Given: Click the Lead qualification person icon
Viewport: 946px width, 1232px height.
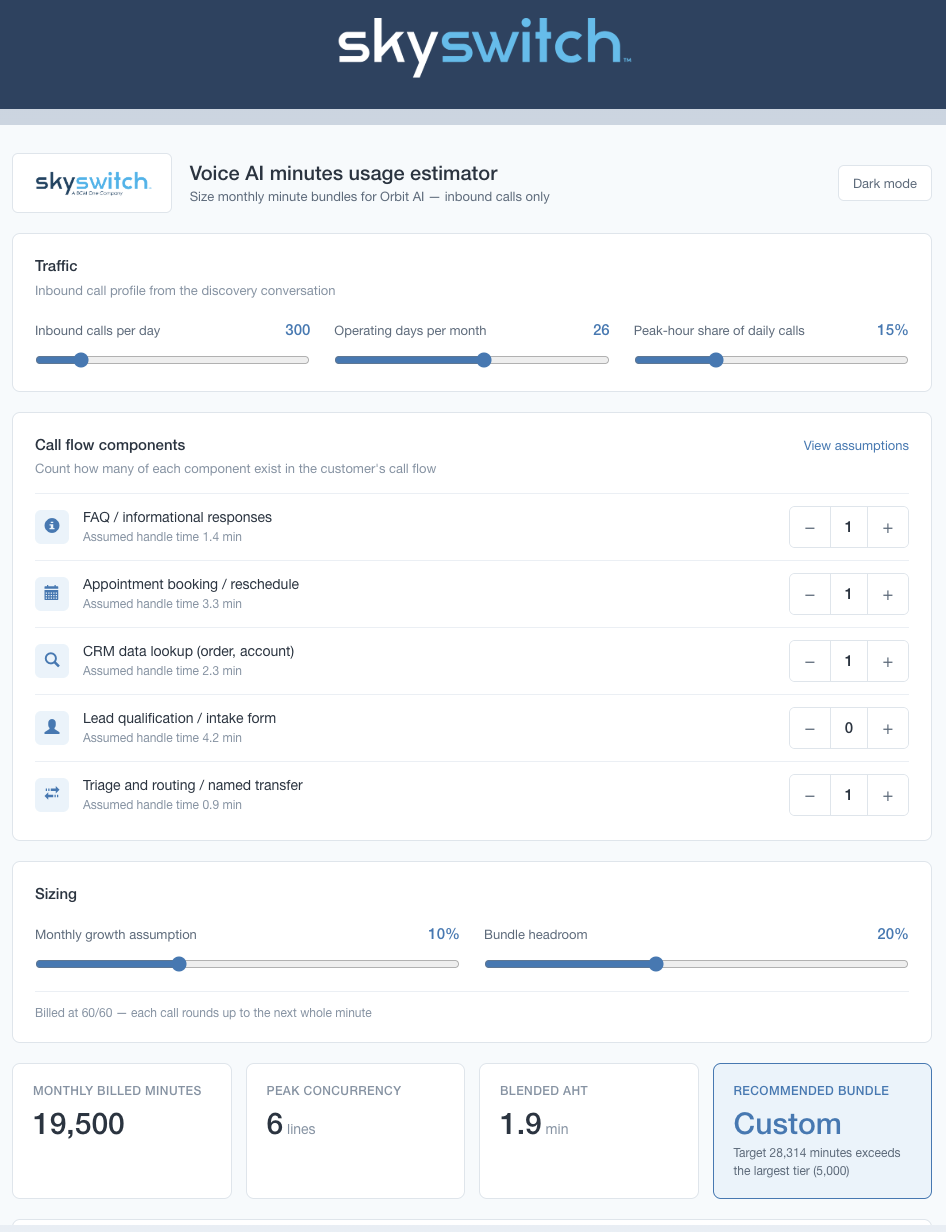Looking at the screenshot, I should (52, 728).
